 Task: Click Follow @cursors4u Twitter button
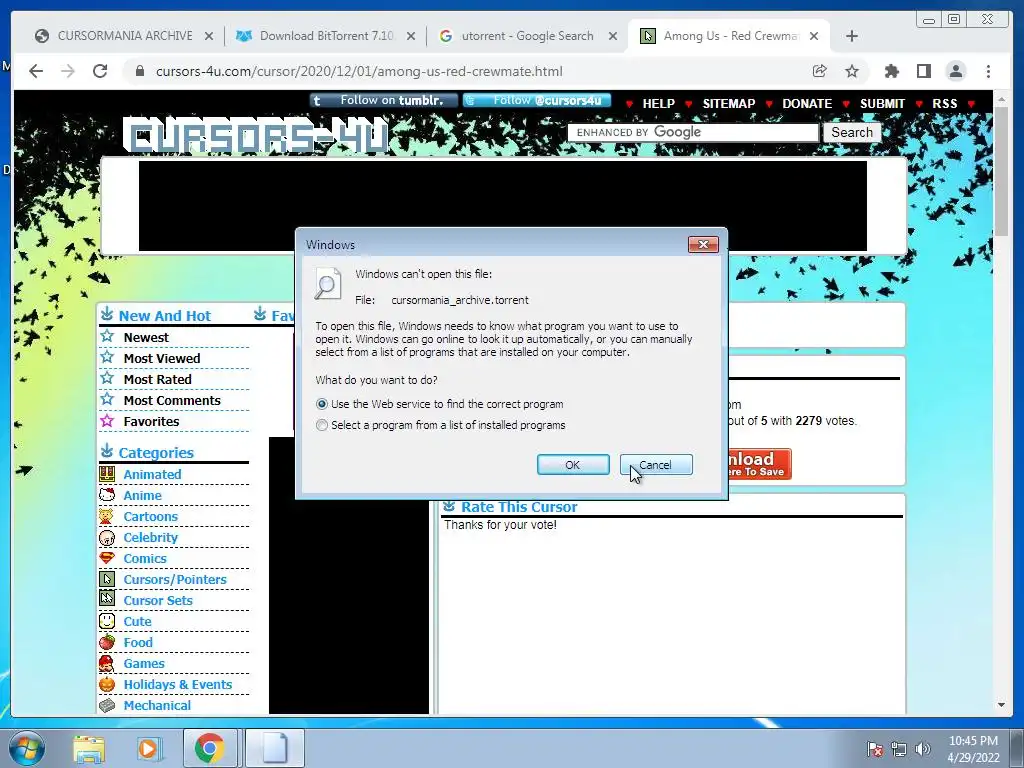tap(537, 101)
